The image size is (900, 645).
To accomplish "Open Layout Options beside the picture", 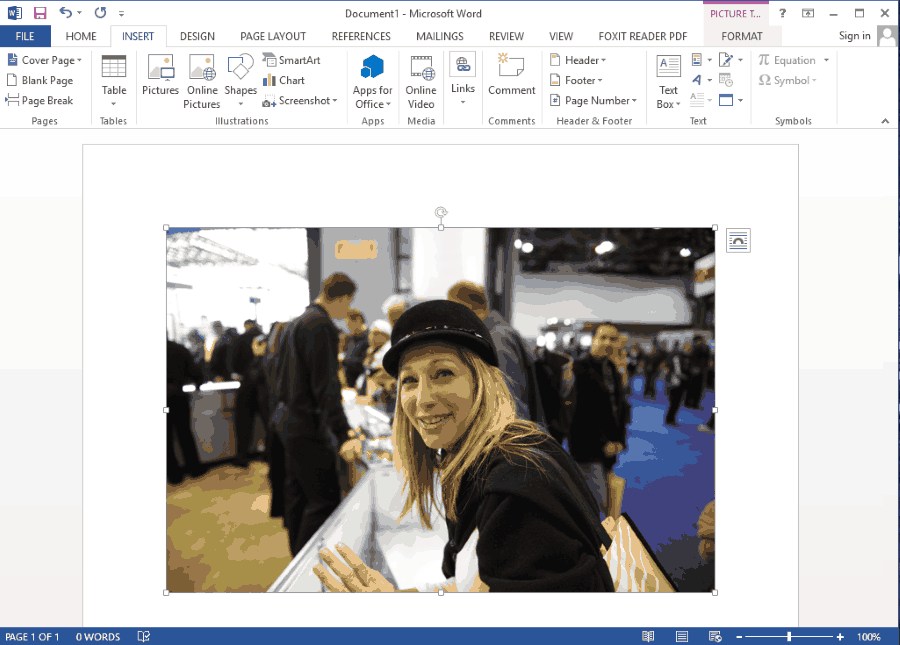I will (738, 240).
